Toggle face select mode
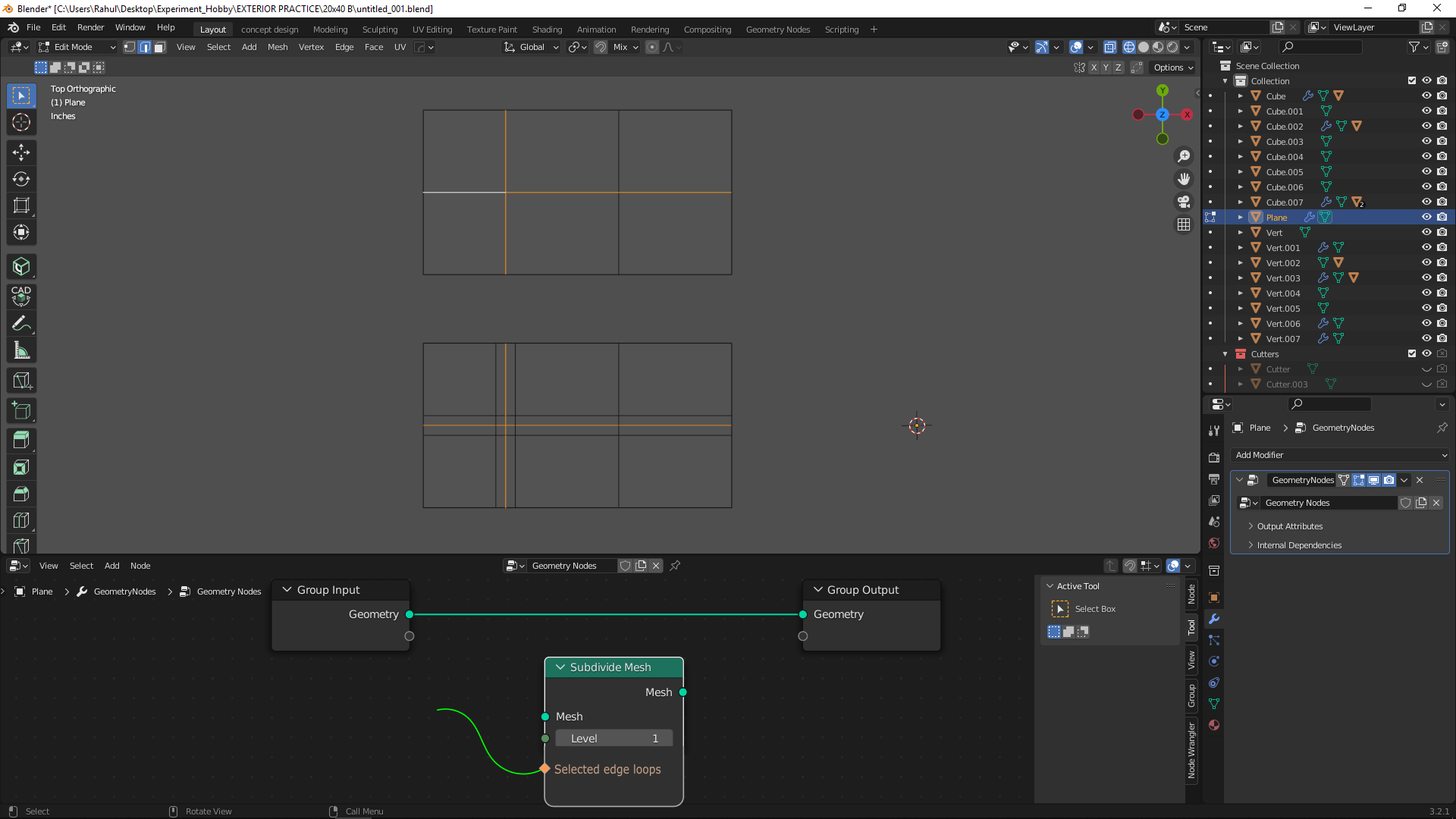The height and width of the screenshot is (819, 1456). click(x=160, y=47)
